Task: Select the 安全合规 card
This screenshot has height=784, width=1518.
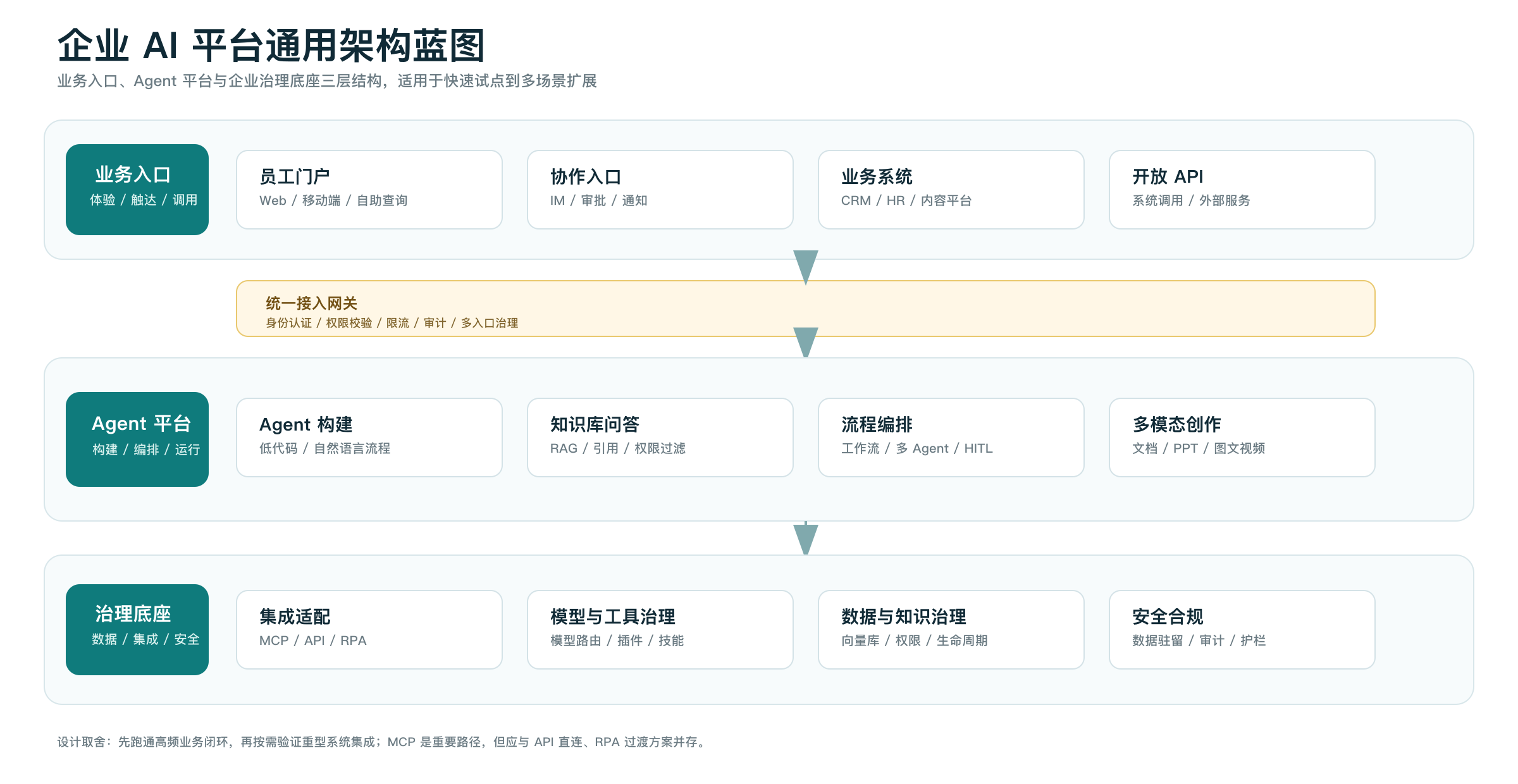Action: tap(1242, 630)
